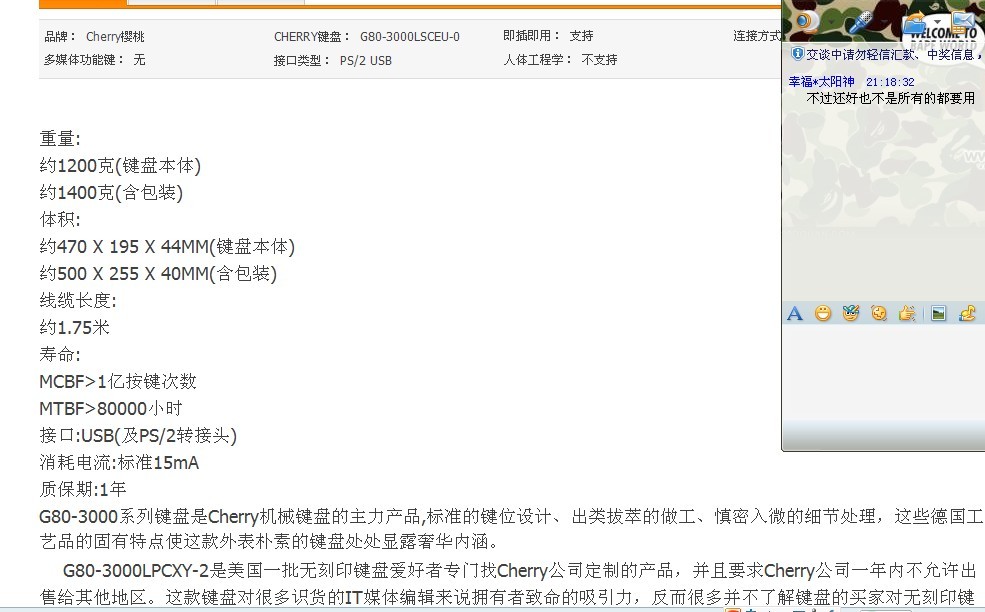
Task: Send a picture with the landscape image icon
Action: (x=939, y=313)
